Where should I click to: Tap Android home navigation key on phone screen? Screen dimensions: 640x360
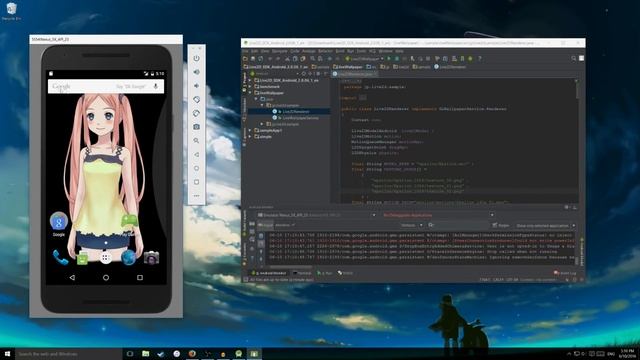tap(106, 278)
